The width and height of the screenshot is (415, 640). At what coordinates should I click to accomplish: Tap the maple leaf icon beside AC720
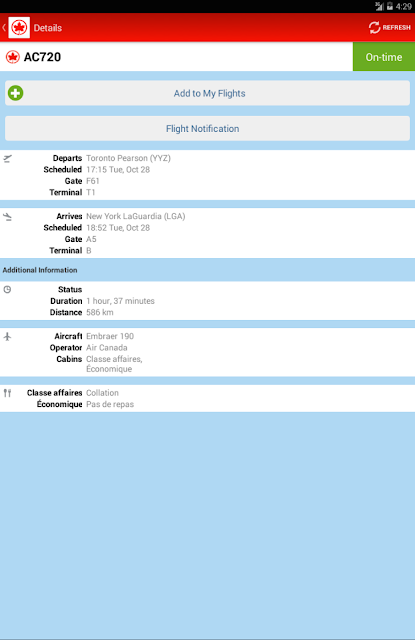tap(13, 57)
